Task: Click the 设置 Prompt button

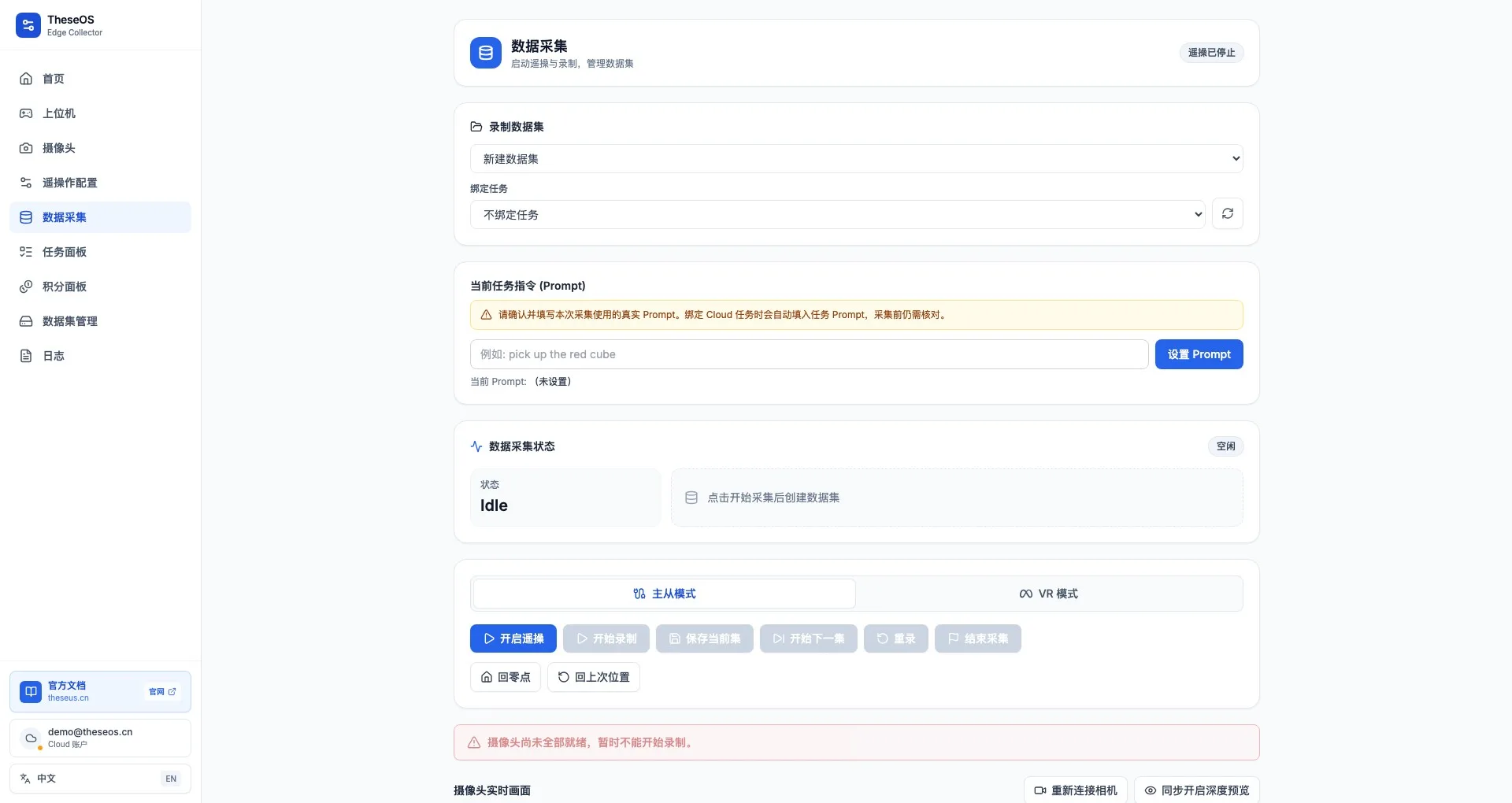Action: 1199,354
